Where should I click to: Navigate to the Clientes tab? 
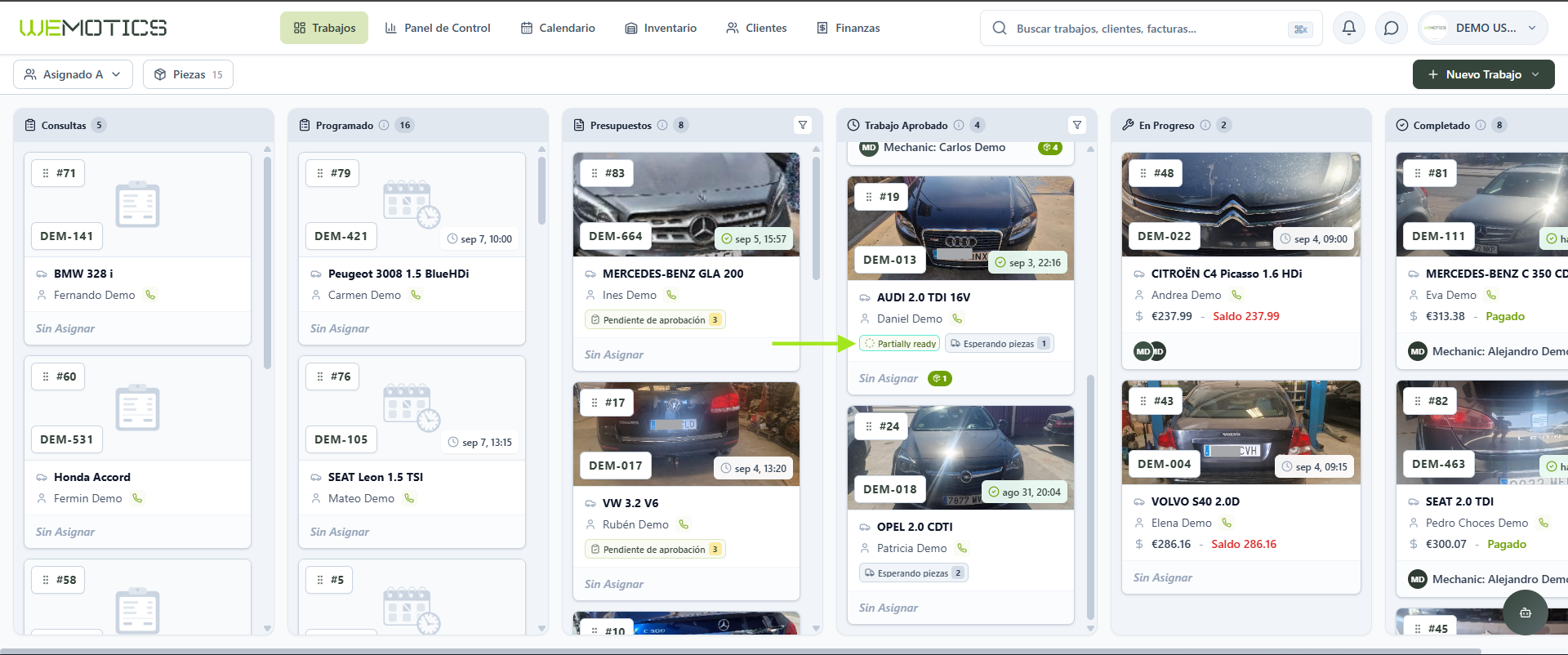pos(756,28)
